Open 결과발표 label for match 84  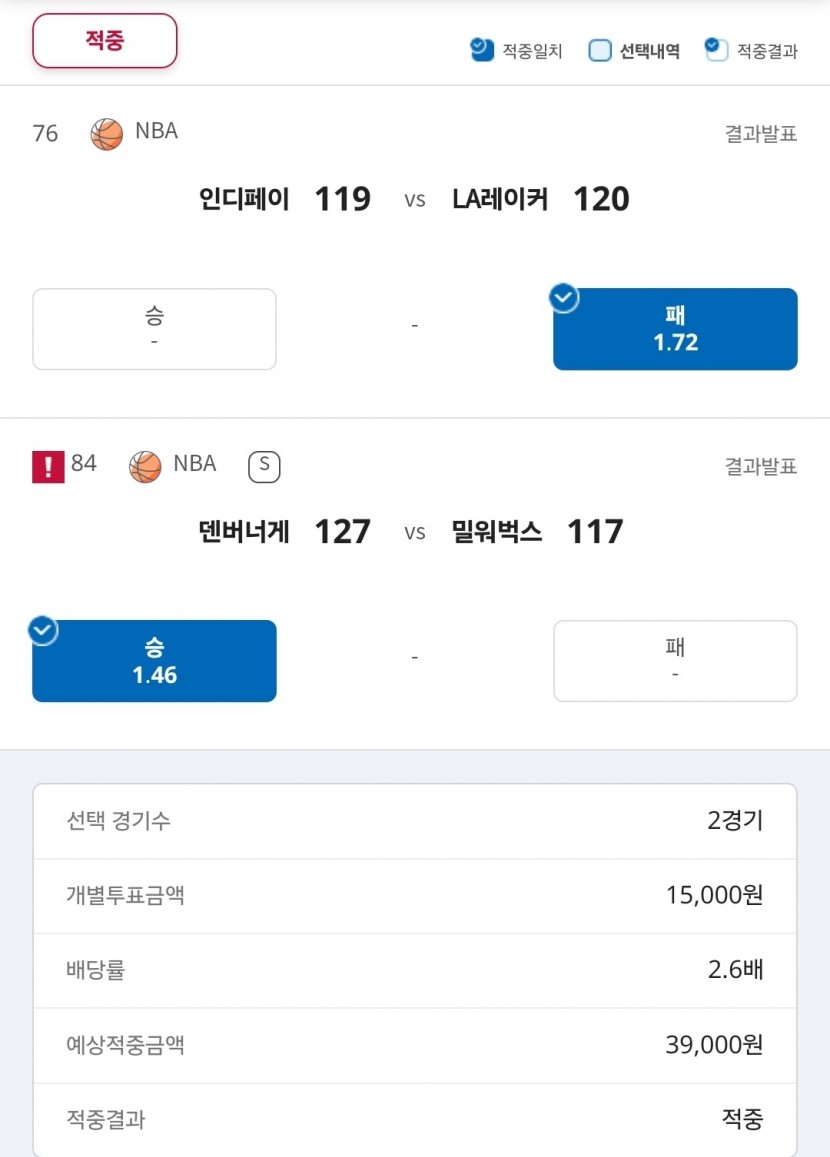[x=761, y=466]
